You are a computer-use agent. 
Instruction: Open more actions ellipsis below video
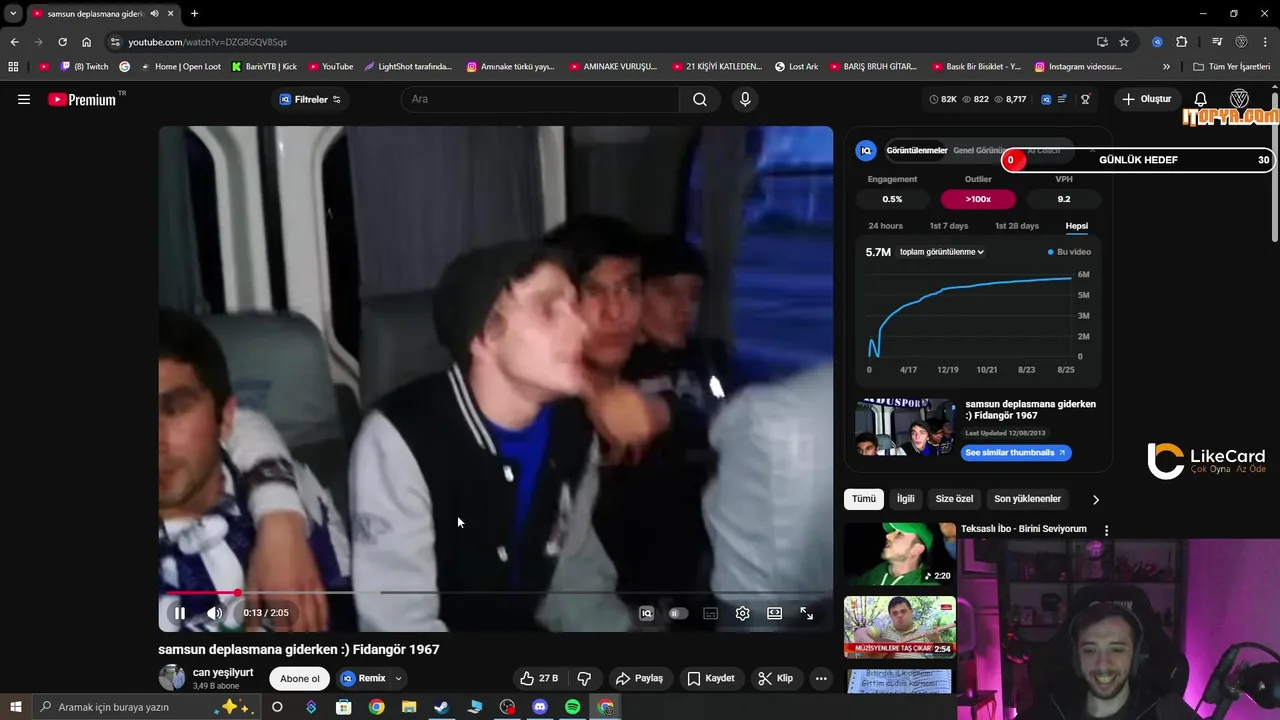click(x=821, y=678)
